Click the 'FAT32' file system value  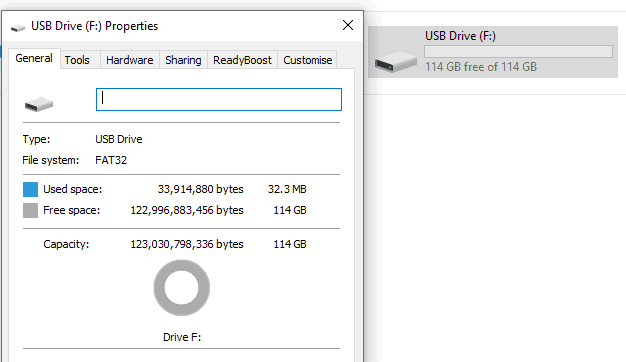[111, 160]
